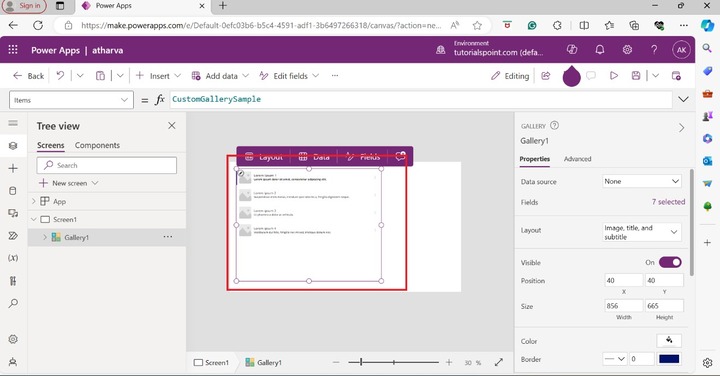Switch to the Properties tab
Viewport: 720px width, 376px height.
(534, 159)
